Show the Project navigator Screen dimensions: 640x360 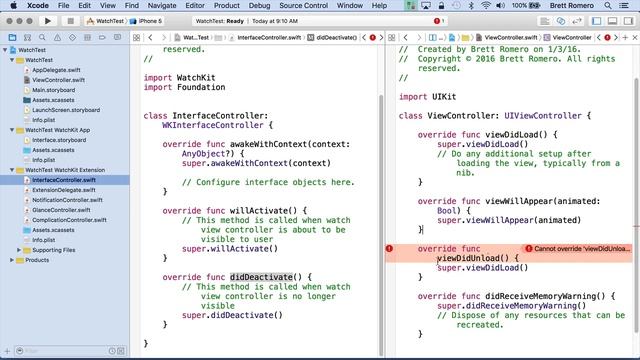[x=12, y=38]
